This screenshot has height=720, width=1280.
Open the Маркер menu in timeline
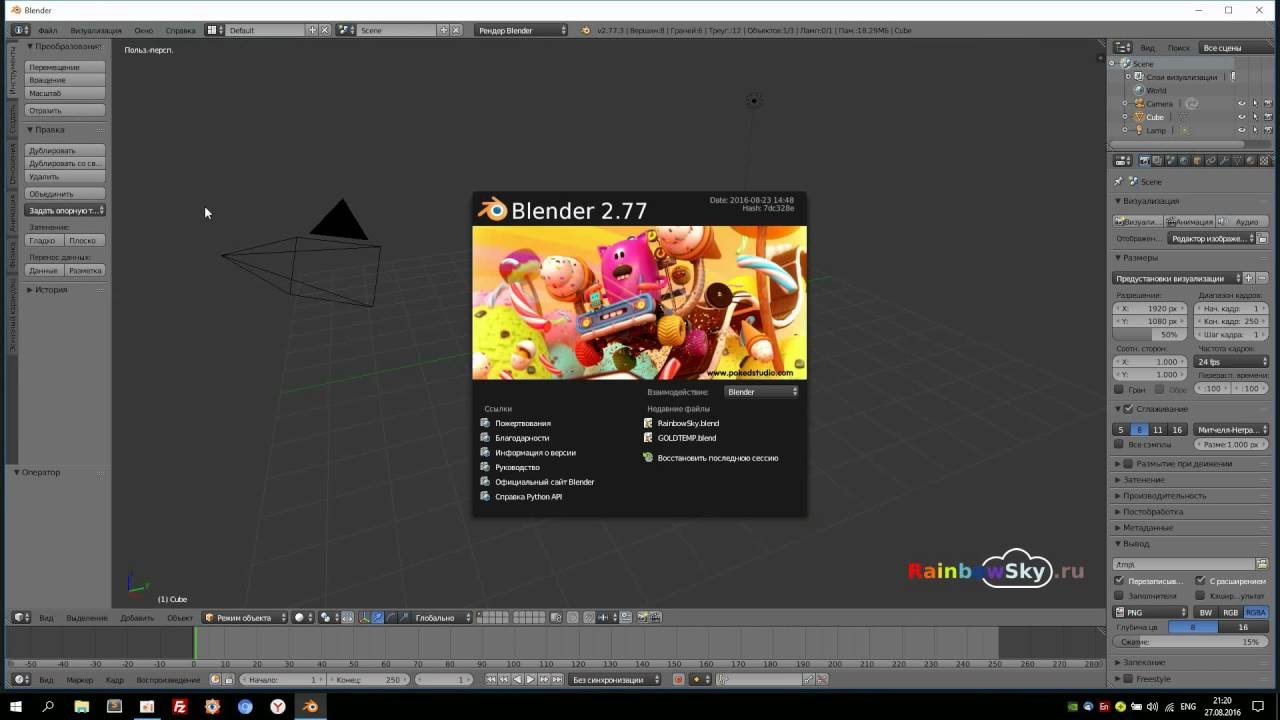[x=79, y=680]
